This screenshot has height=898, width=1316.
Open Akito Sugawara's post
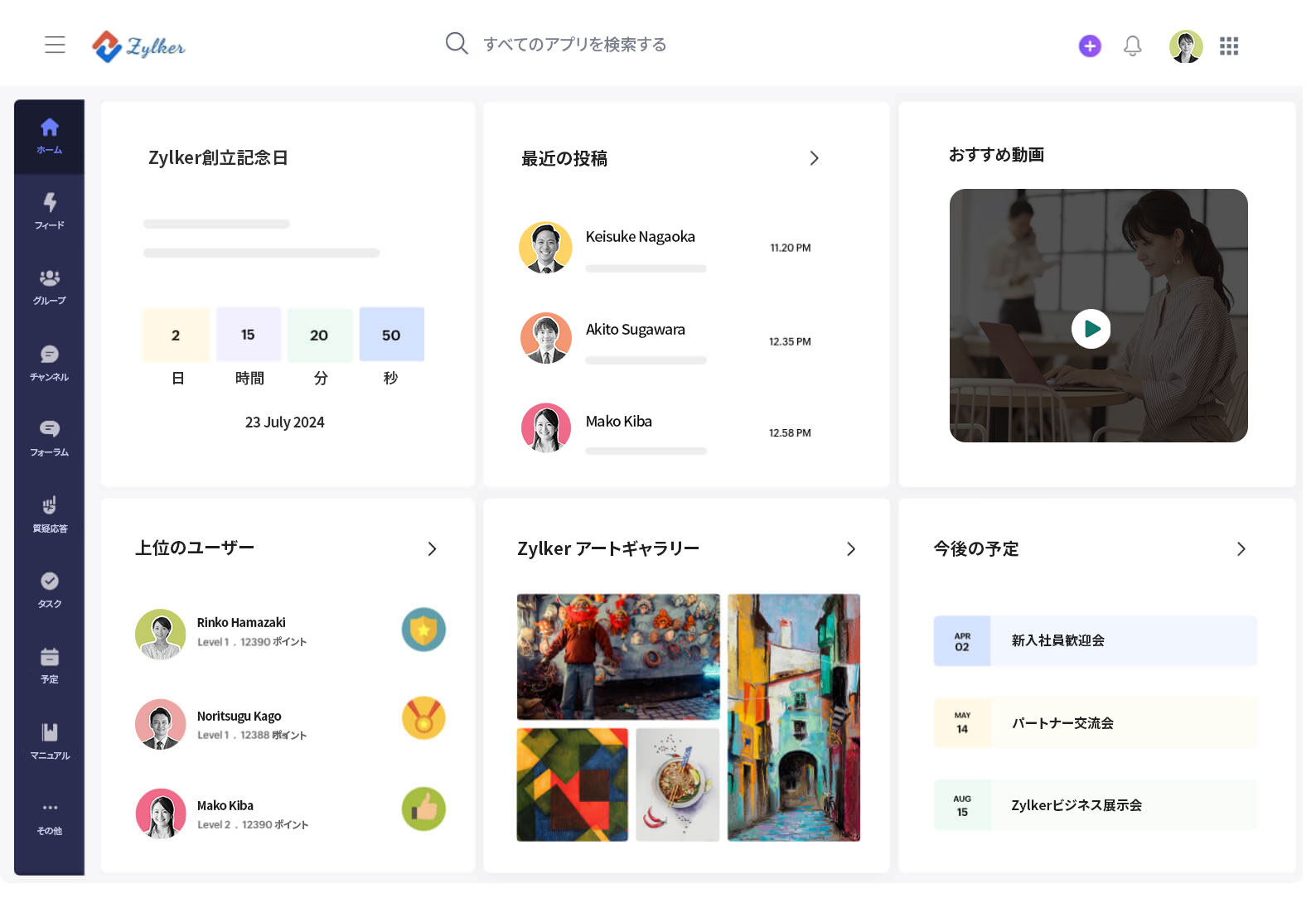click(x=665, y=339)
